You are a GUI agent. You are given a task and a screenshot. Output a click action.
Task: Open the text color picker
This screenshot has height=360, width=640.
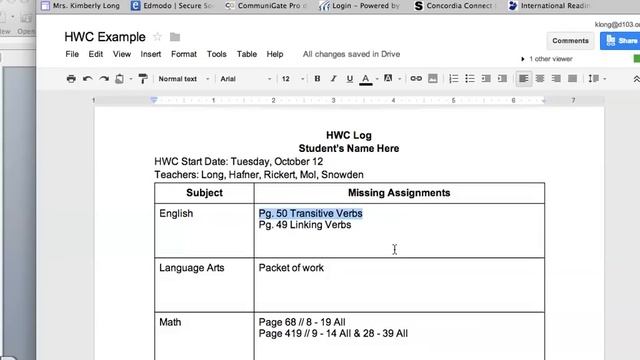point(366,79)
